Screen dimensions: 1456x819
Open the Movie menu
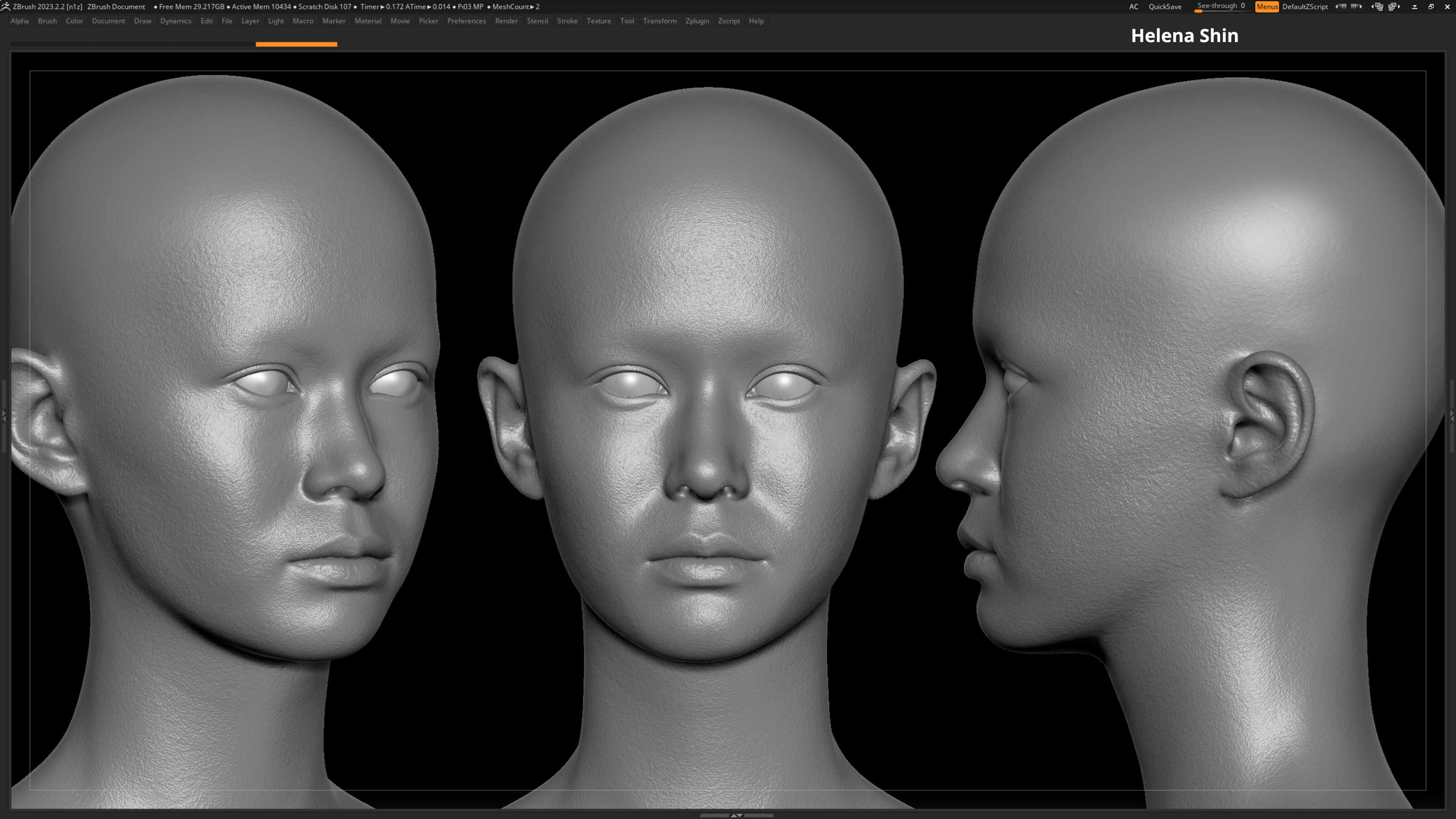(400, 21)
